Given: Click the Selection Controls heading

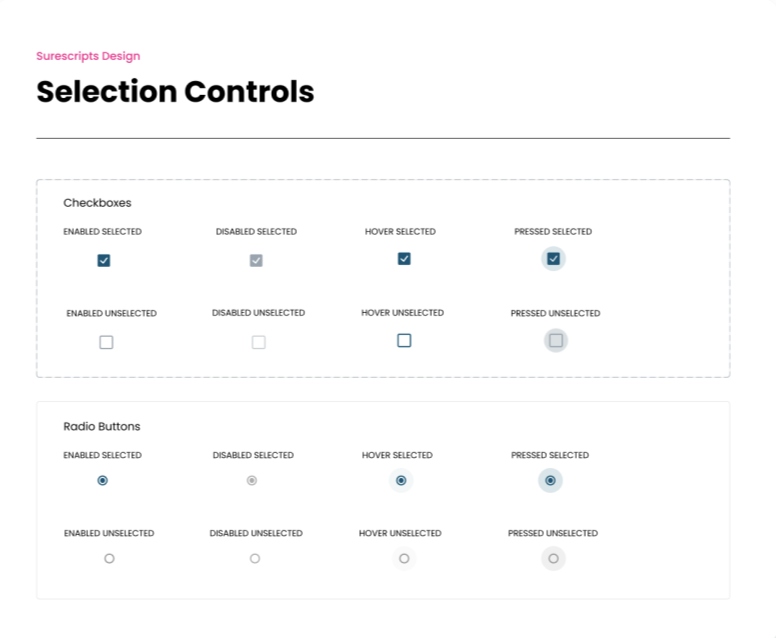Looking at the screenshot, I should pos(175,92).
